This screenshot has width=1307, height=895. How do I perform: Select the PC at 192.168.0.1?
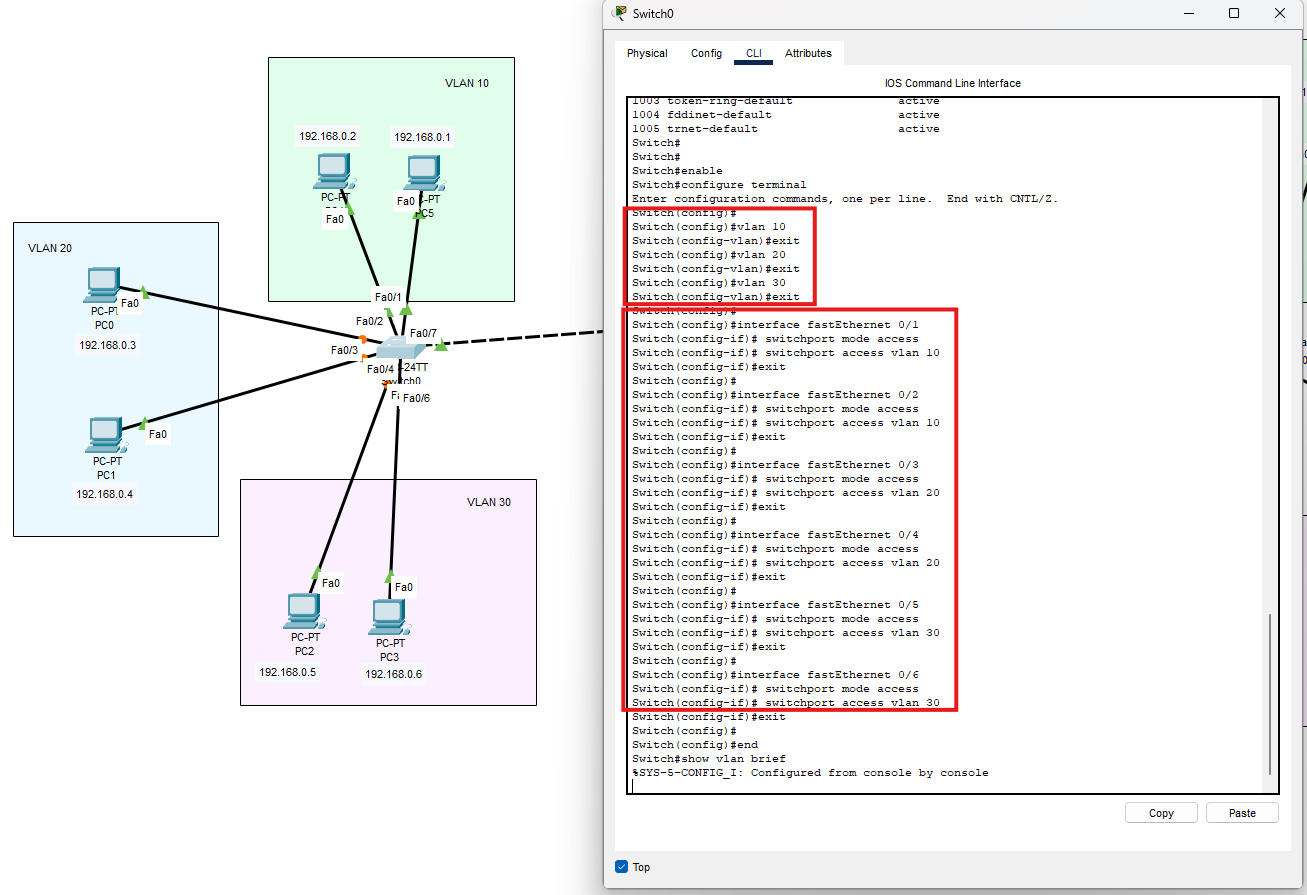(x=425, y=174)
